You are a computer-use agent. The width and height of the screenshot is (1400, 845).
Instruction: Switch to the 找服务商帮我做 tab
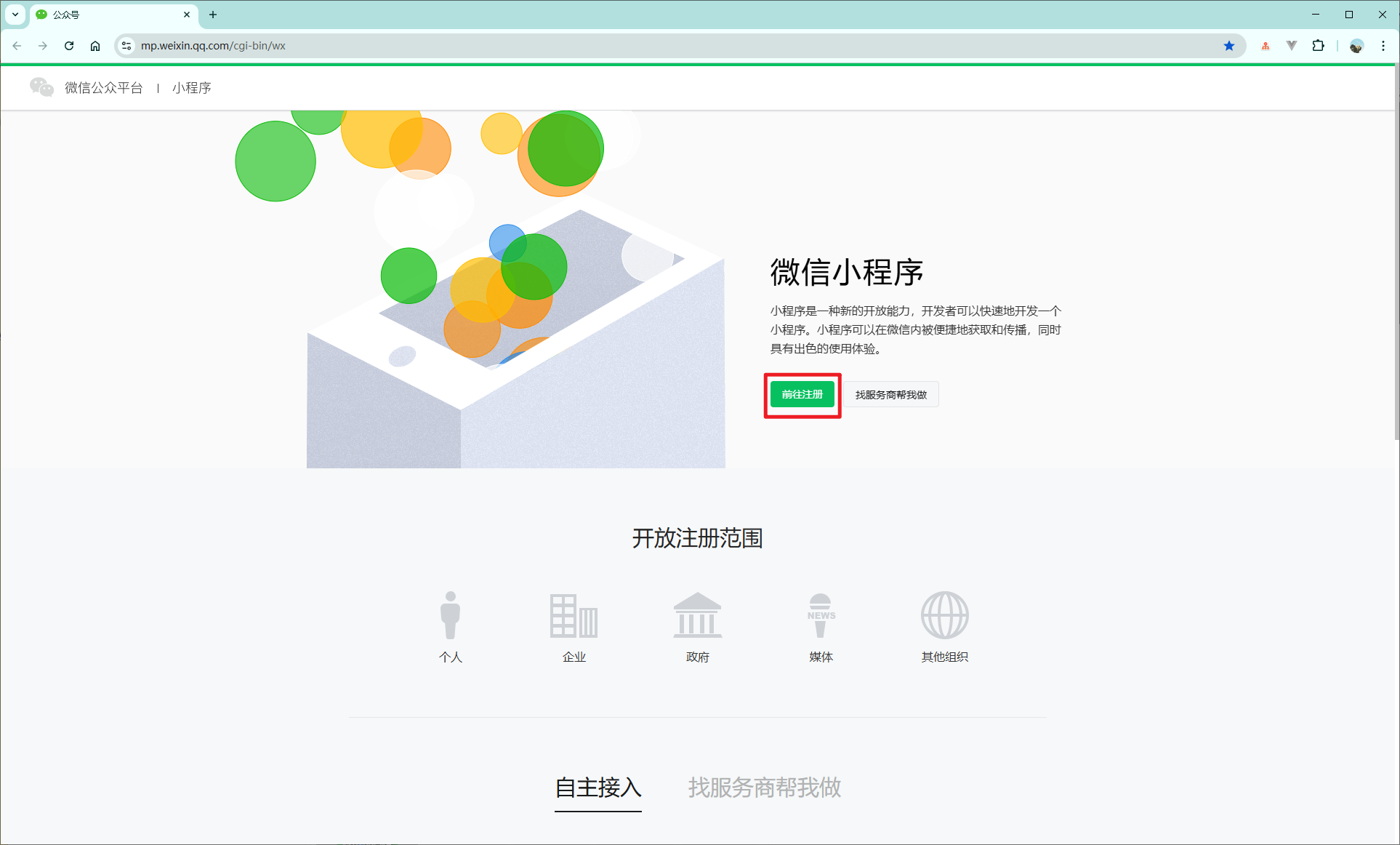pyautogui.click(x=765, y=788)
